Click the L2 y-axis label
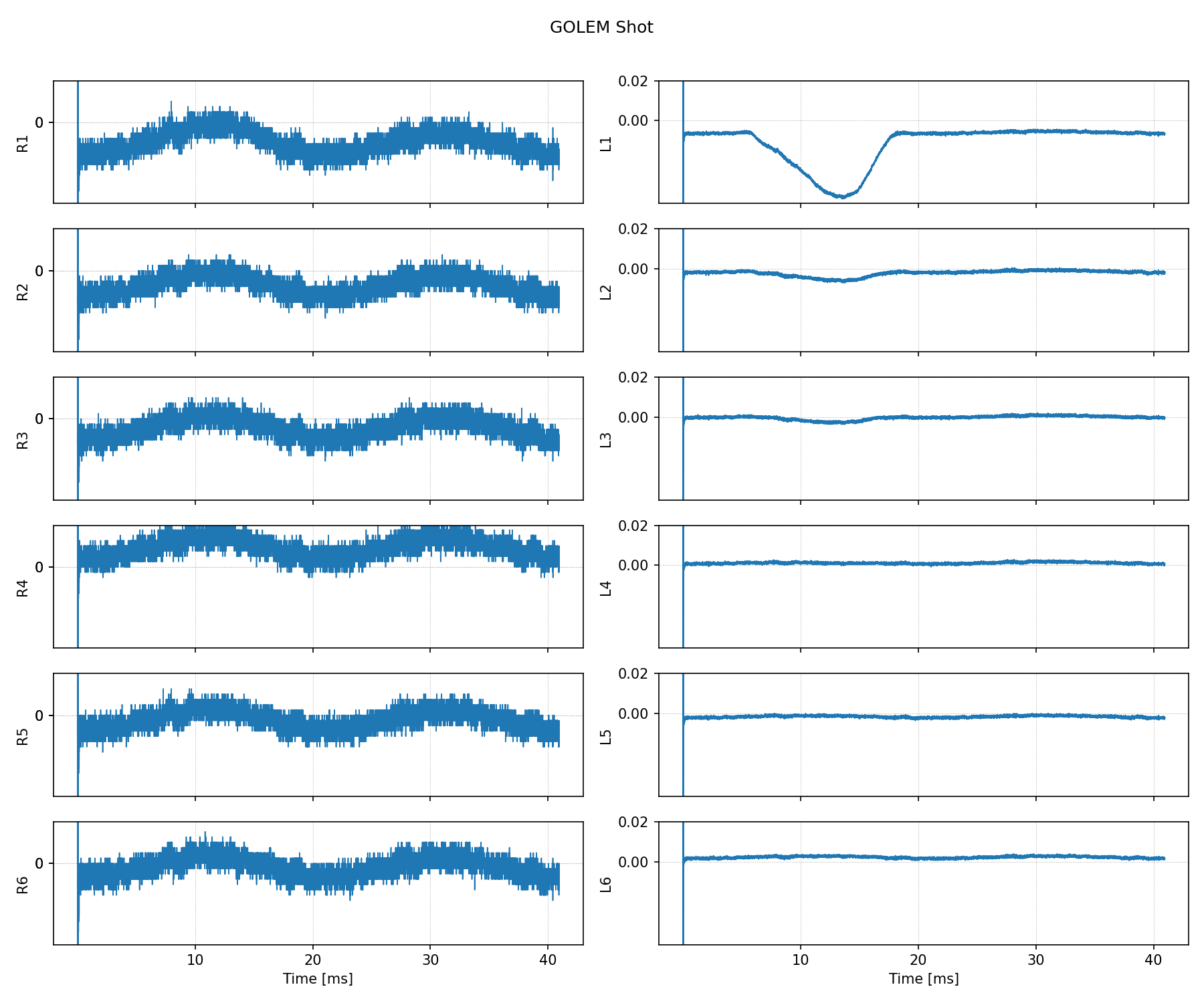This screenshot has width=1204, height=1003. pyautogui.click(x=606, y=292)
